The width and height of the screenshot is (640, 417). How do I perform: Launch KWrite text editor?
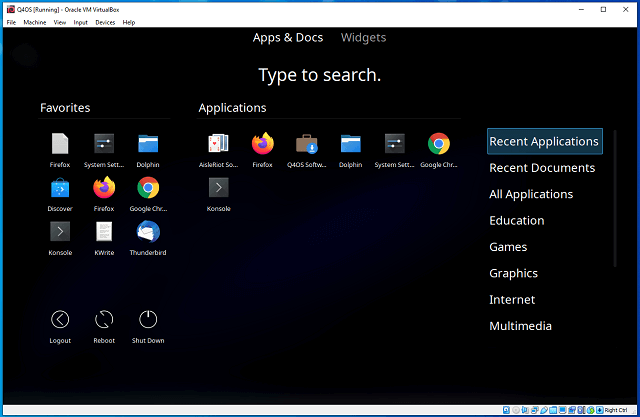104,232
